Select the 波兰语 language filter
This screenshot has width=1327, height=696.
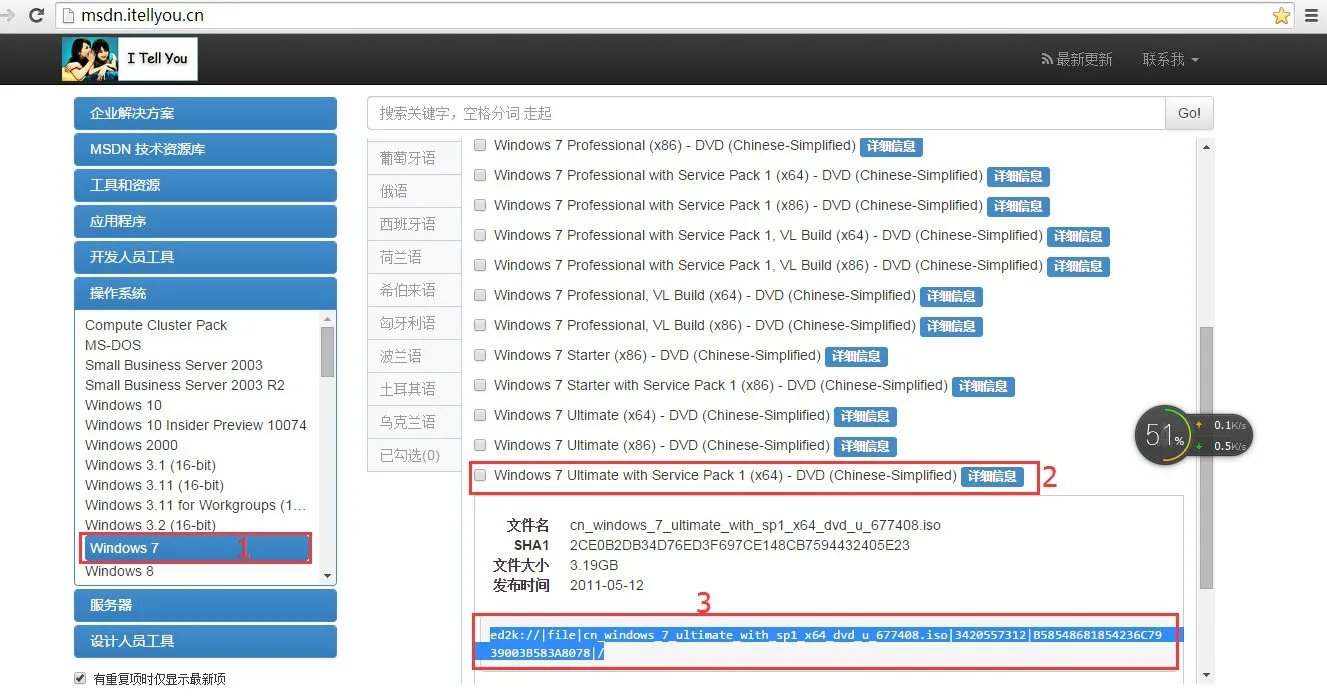(x=414, y=355)
